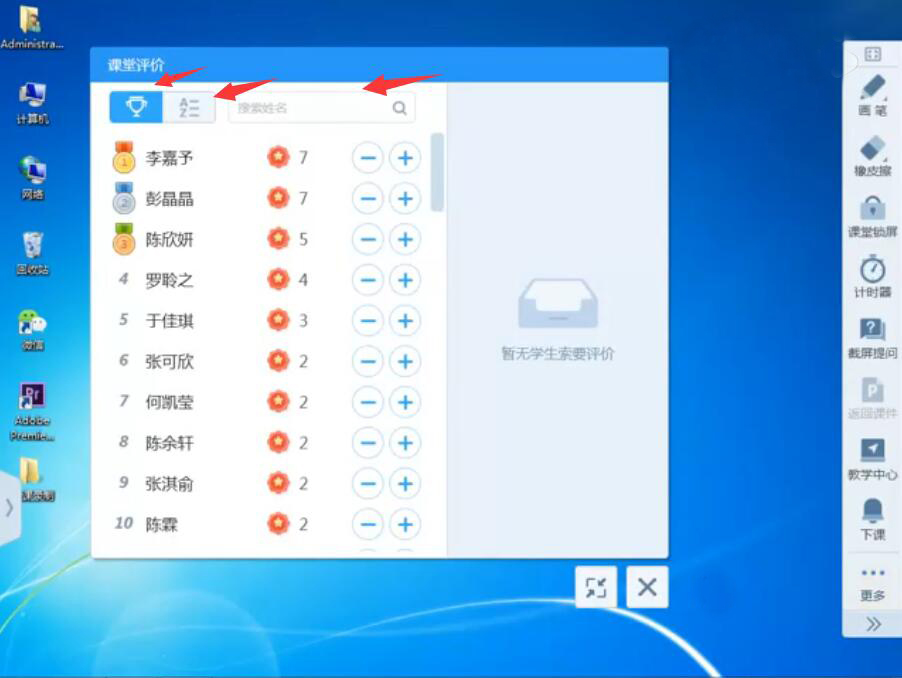Image resolution: width=902 pixels, height=678 pixels.
Task: Open the 更多 more options menu
Action: (873, 584)
